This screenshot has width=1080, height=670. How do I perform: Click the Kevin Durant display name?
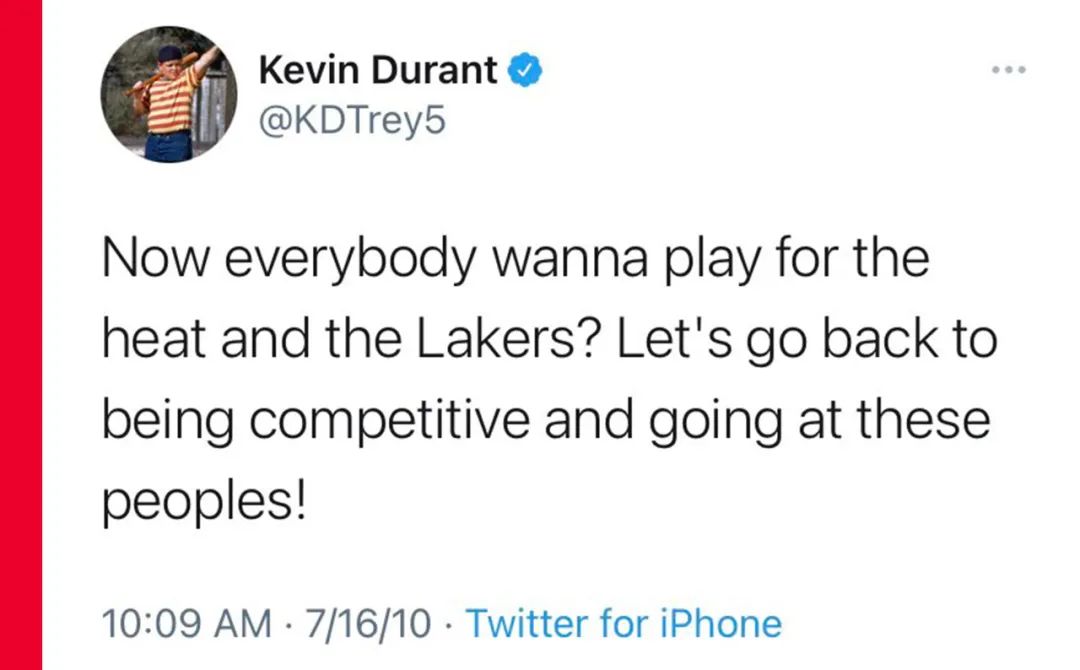(377, 71)
